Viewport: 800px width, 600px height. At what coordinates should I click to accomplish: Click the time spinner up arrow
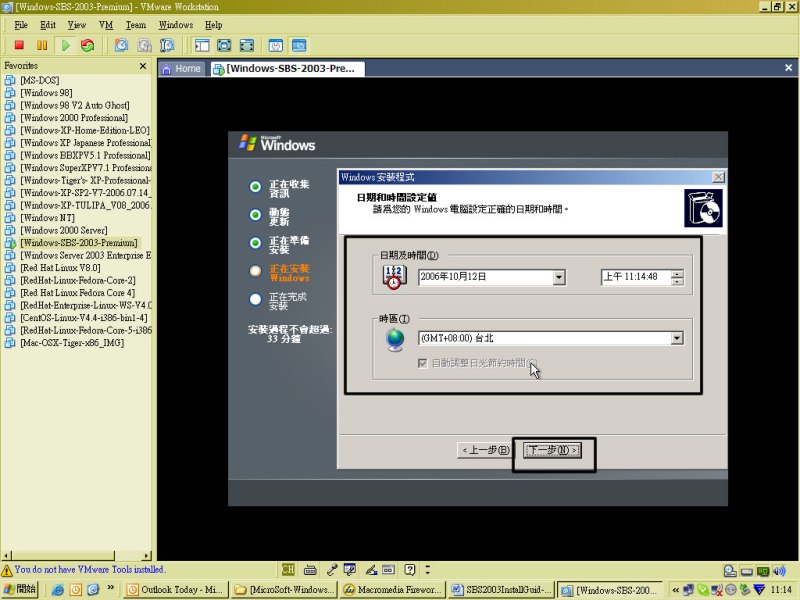(x=677, y=274)
